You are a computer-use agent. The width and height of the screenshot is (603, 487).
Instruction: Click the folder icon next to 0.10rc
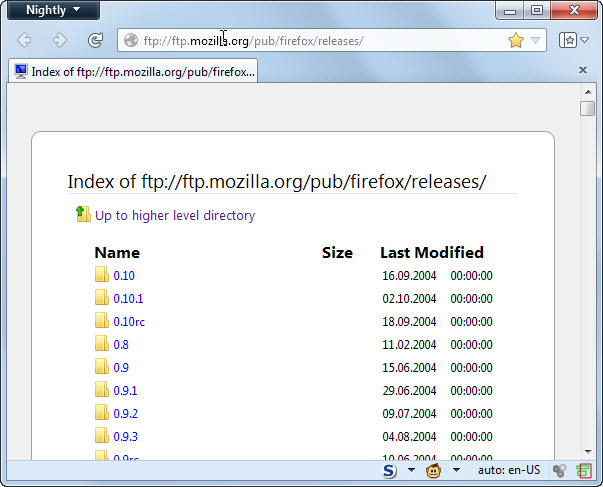click(102, 321)
